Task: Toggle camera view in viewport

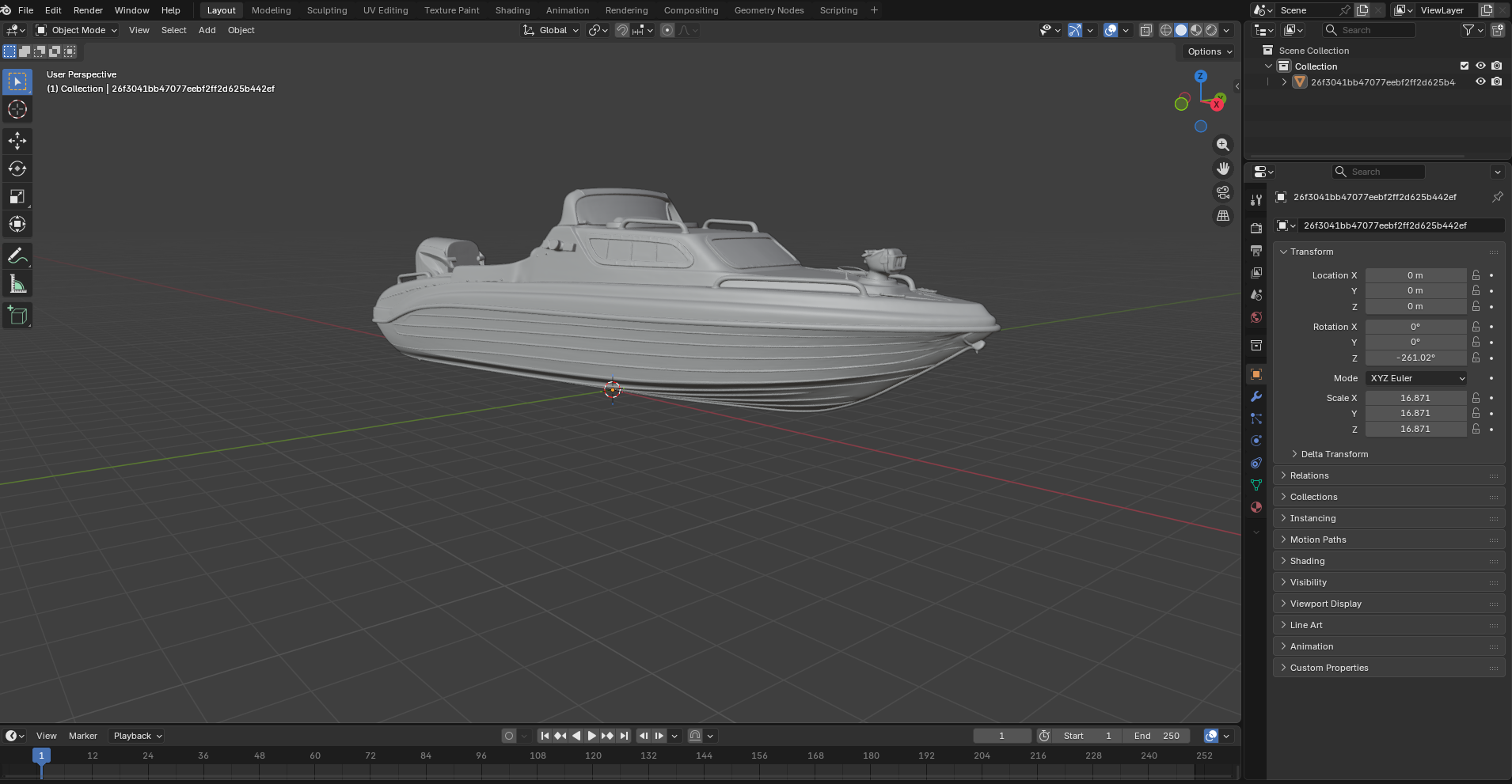Action: [1223, 192]
